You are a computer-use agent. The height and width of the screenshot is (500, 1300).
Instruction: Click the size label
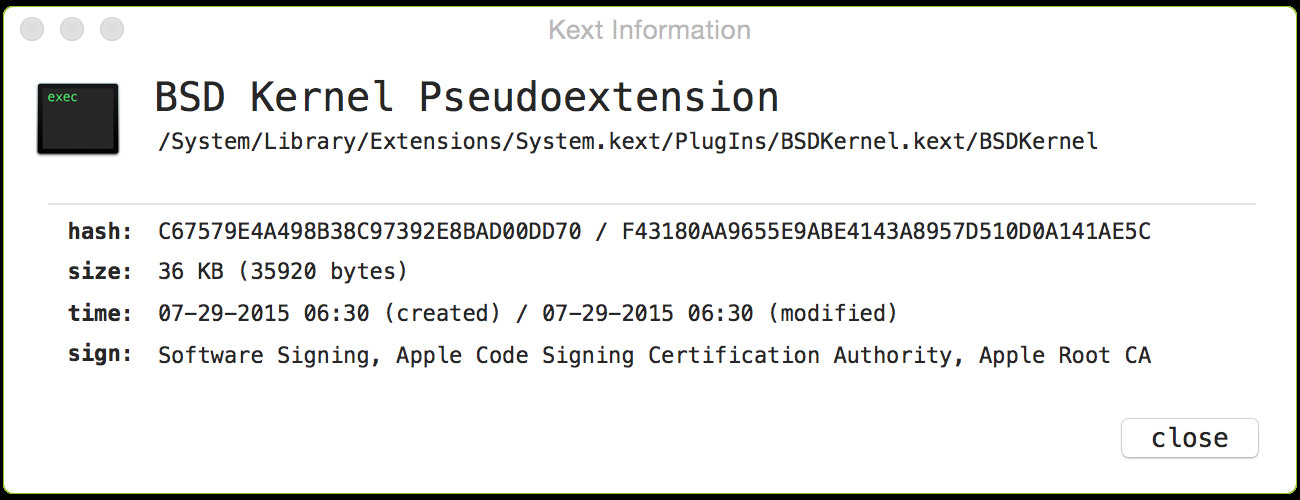click(x=100, y=272)
